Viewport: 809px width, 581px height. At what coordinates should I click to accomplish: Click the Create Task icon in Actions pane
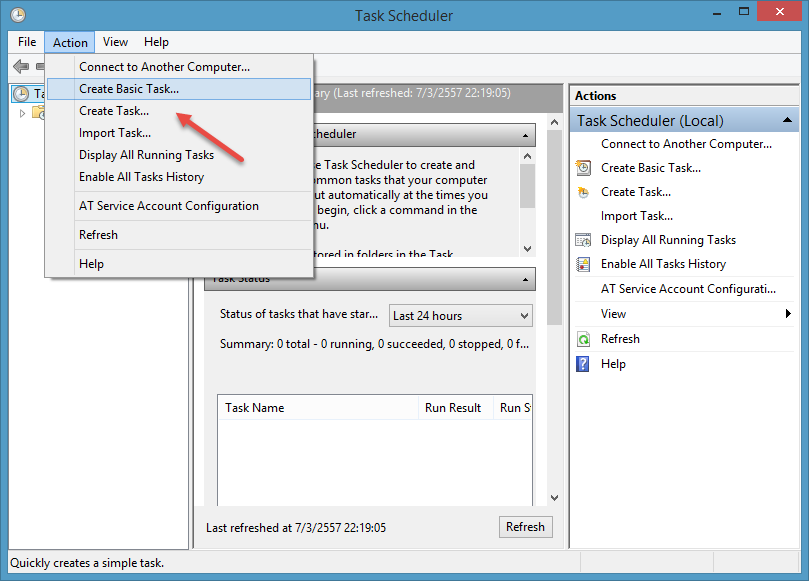tap(584, 192)
